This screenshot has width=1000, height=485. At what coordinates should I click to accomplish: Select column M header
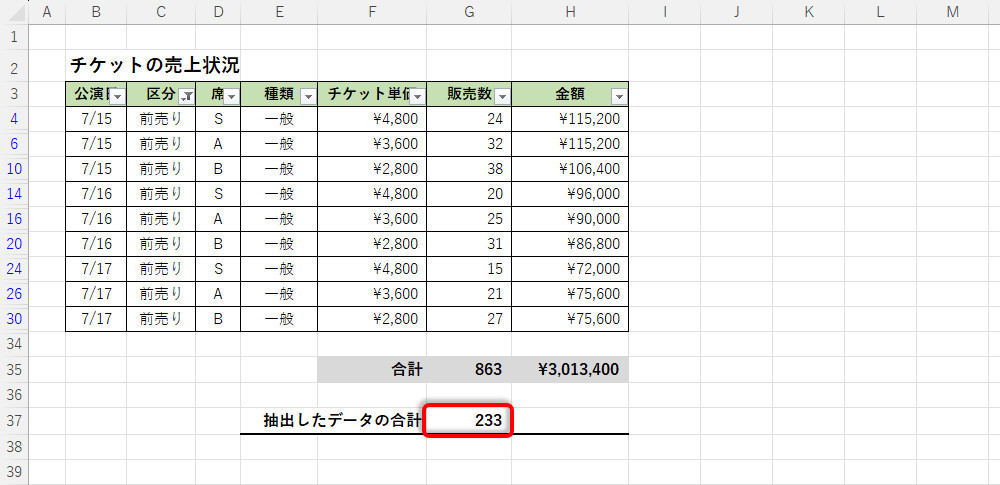953,11
